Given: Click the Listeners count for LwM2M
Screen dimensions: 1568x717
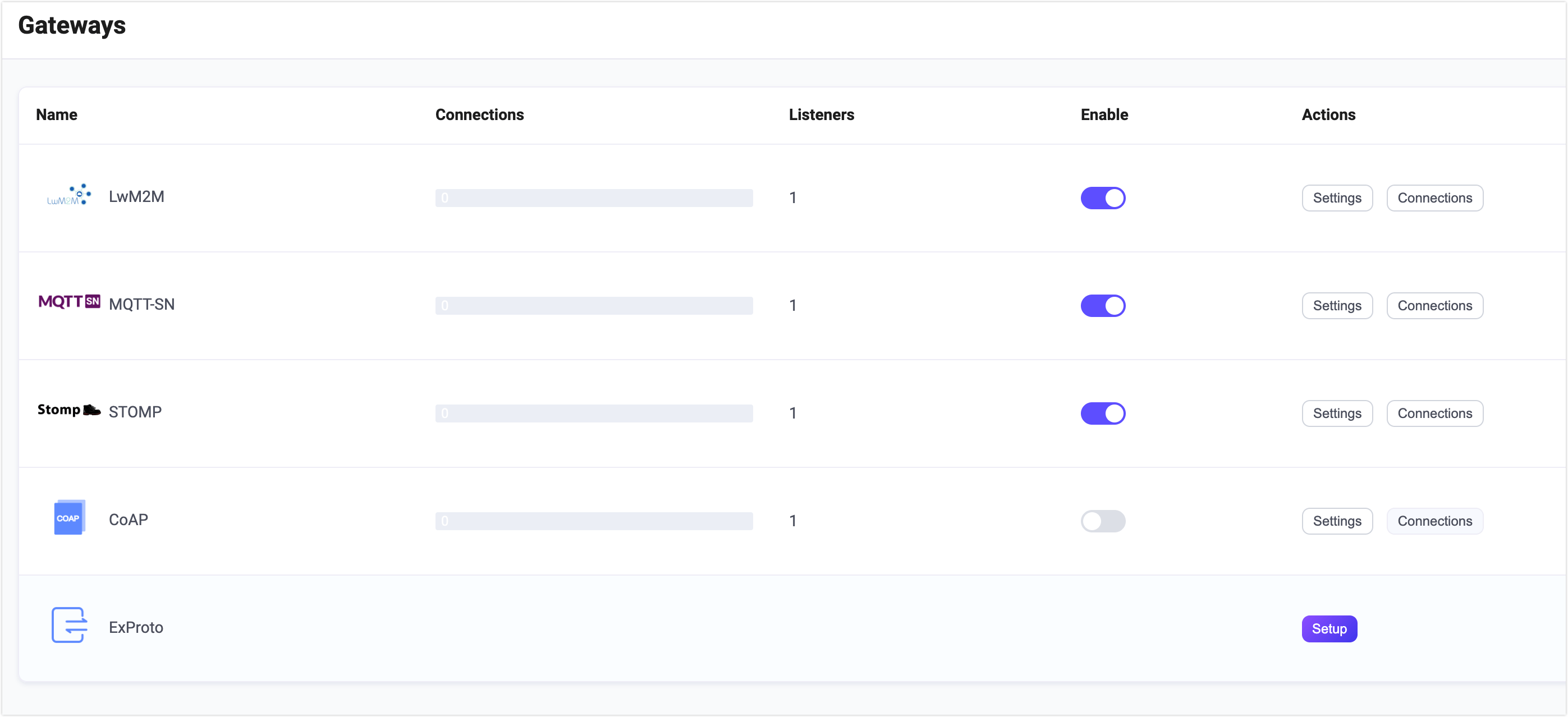Looking at the screenshot, I should coord(793,198).
